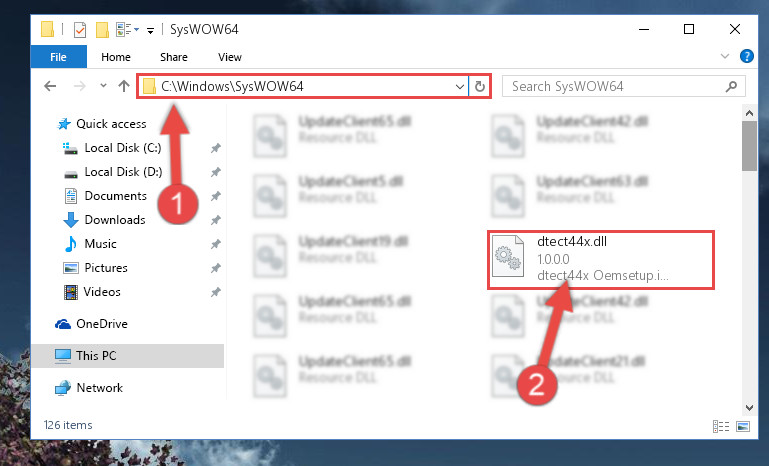
Task: Switch to details view layout
Action: tap(720, 426)
